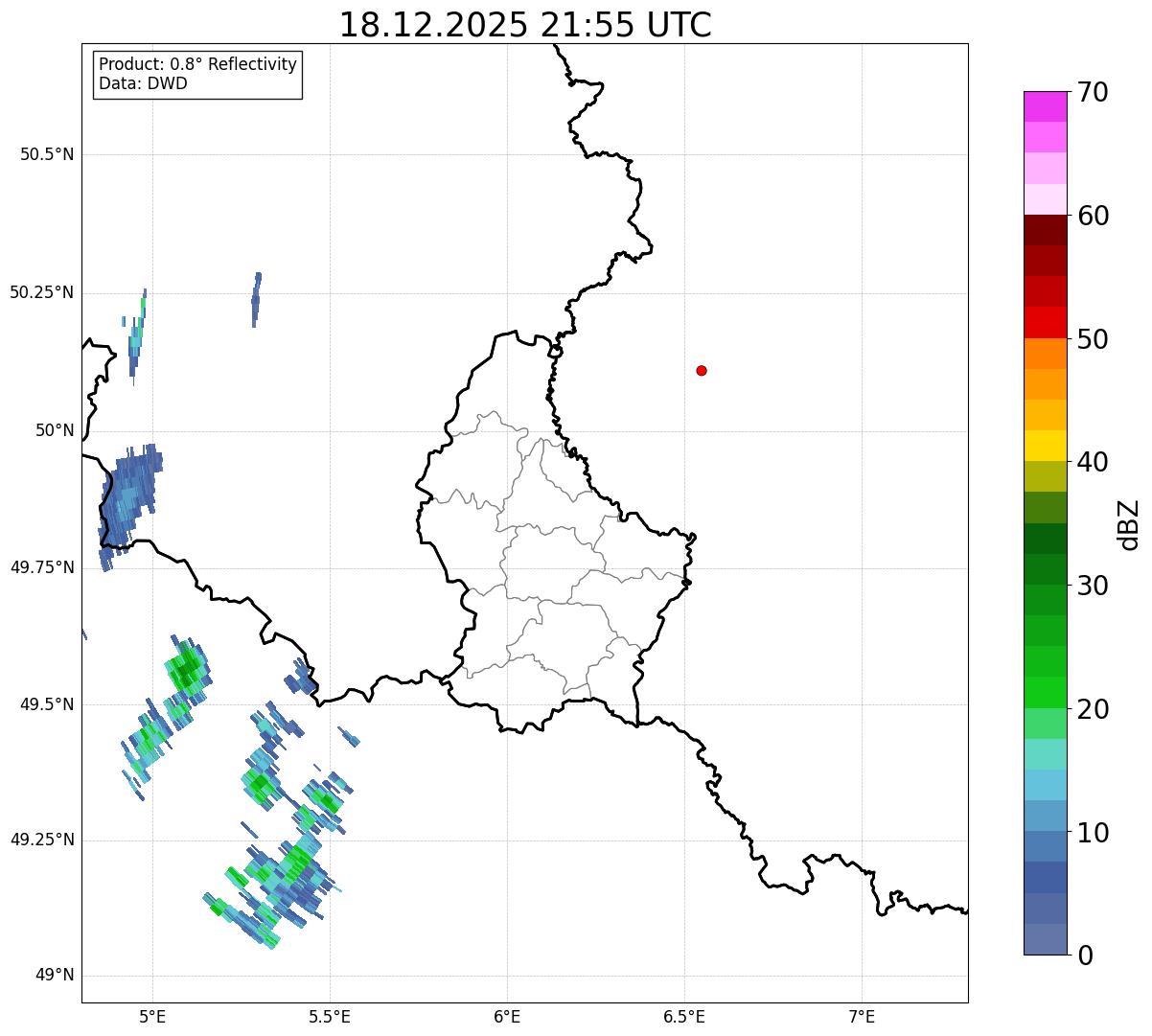Click the colorbar 20 tick label
The image size is (1152, 1036).
click(1093, 709)
